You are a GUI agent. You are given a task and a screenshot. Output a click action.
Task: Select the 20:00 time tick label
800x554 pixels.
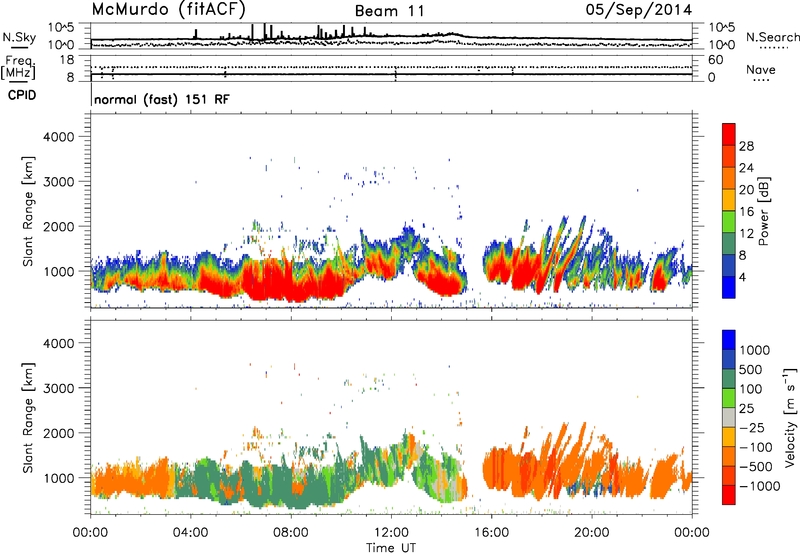(591, 533)
